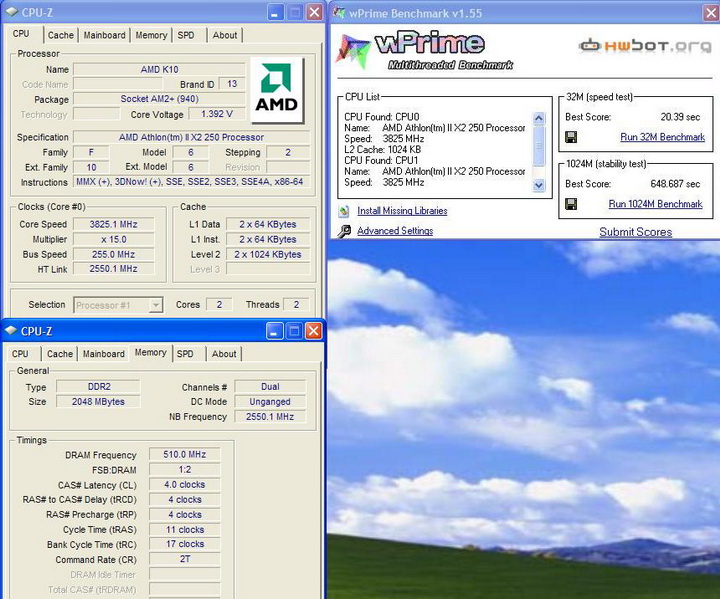Open Cache tab in lower CPU-Z window

(60, 354)
